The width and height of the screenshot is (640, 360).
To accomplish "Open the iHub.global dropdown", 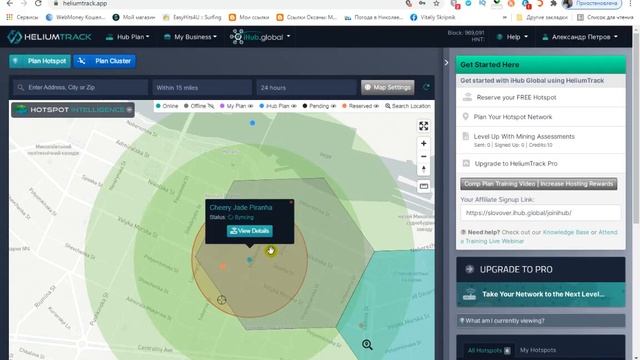I will click(x=260, y=37).
